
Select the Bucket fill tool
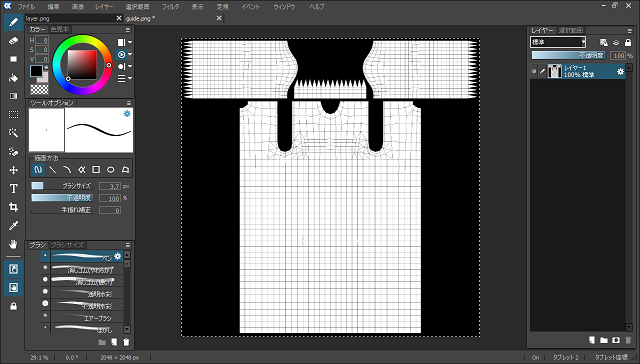13,78
